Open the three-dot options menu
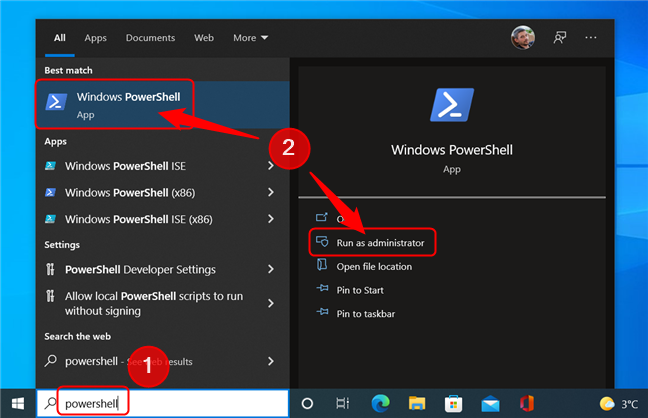Viewport: 648px width, 418px height. click(x=591, y=38)
